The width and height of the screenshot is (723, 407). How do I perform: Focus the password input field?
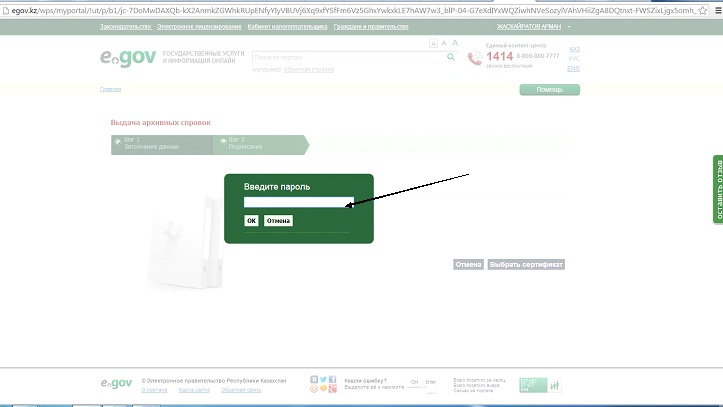tap(298, 202)
